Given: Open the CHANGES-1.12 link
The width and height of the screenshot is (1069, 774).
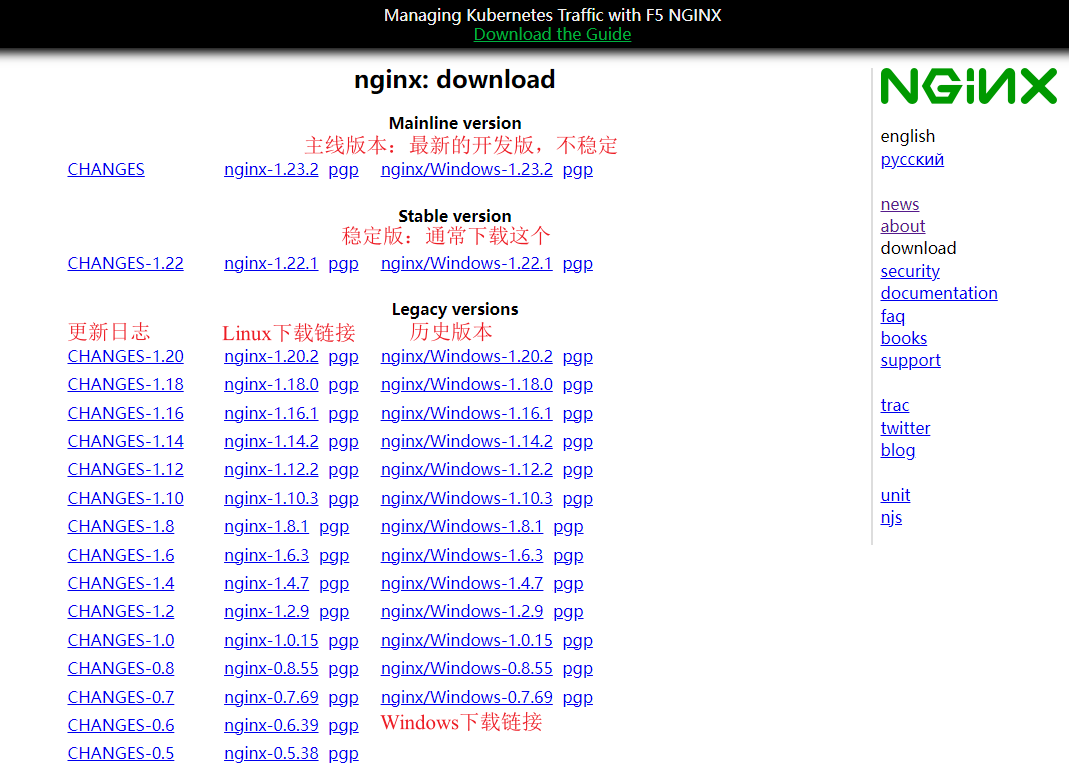Looking at the screenshot, I should [125, 469].
